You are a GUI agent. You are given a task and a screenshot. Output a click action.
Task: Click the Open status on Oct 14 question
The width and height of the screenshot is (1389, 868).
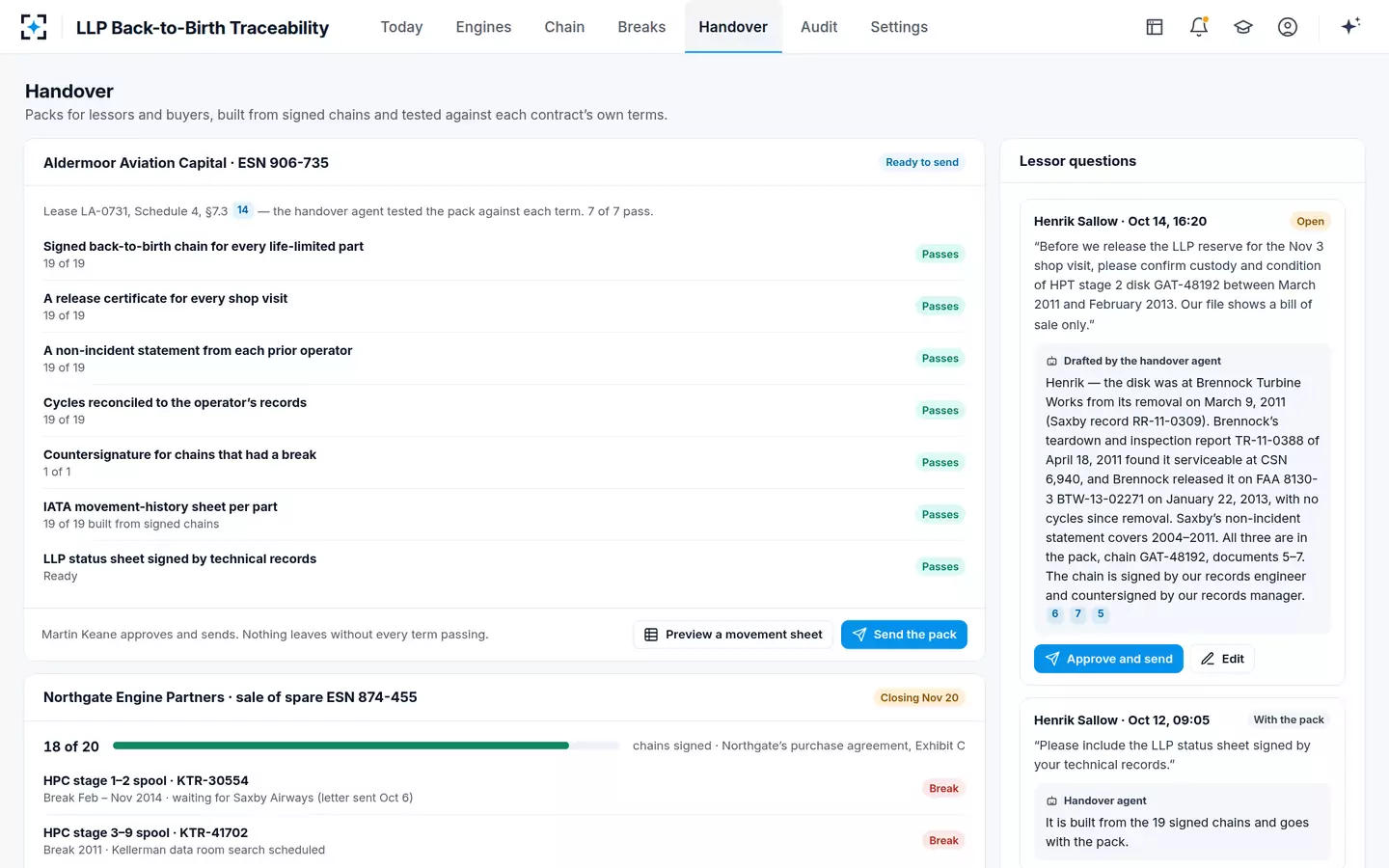click(x=1310, y=221)
